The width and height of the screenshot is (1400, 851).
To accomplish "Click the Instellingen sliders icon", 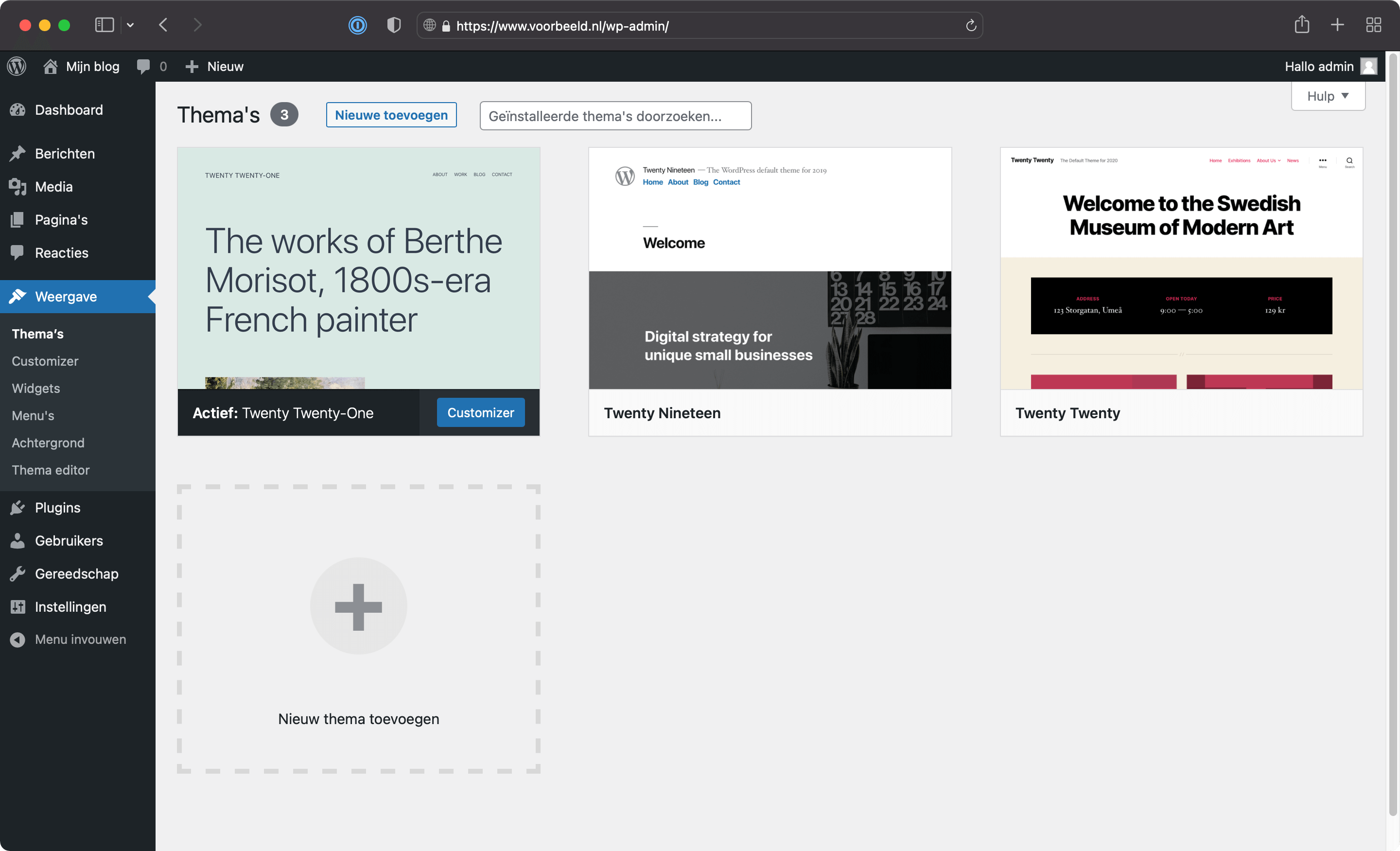I will [17, 606].
